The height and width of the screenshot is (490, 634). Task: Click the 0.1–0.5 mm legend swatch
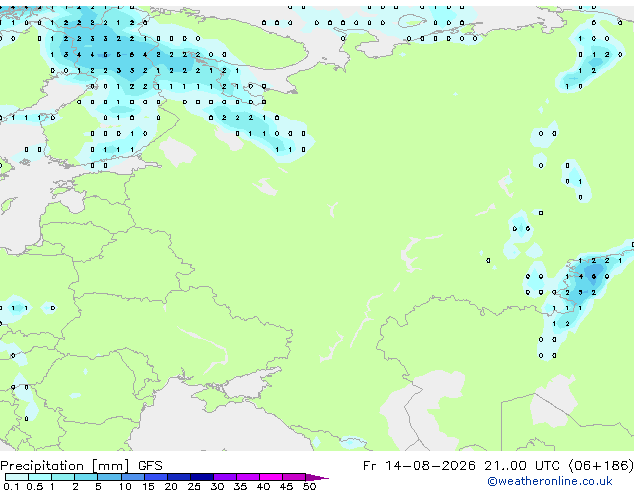point(17,477)
